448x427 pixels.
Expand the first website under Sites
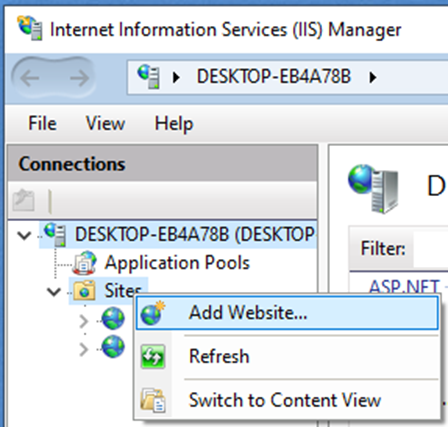coord(84,321)
